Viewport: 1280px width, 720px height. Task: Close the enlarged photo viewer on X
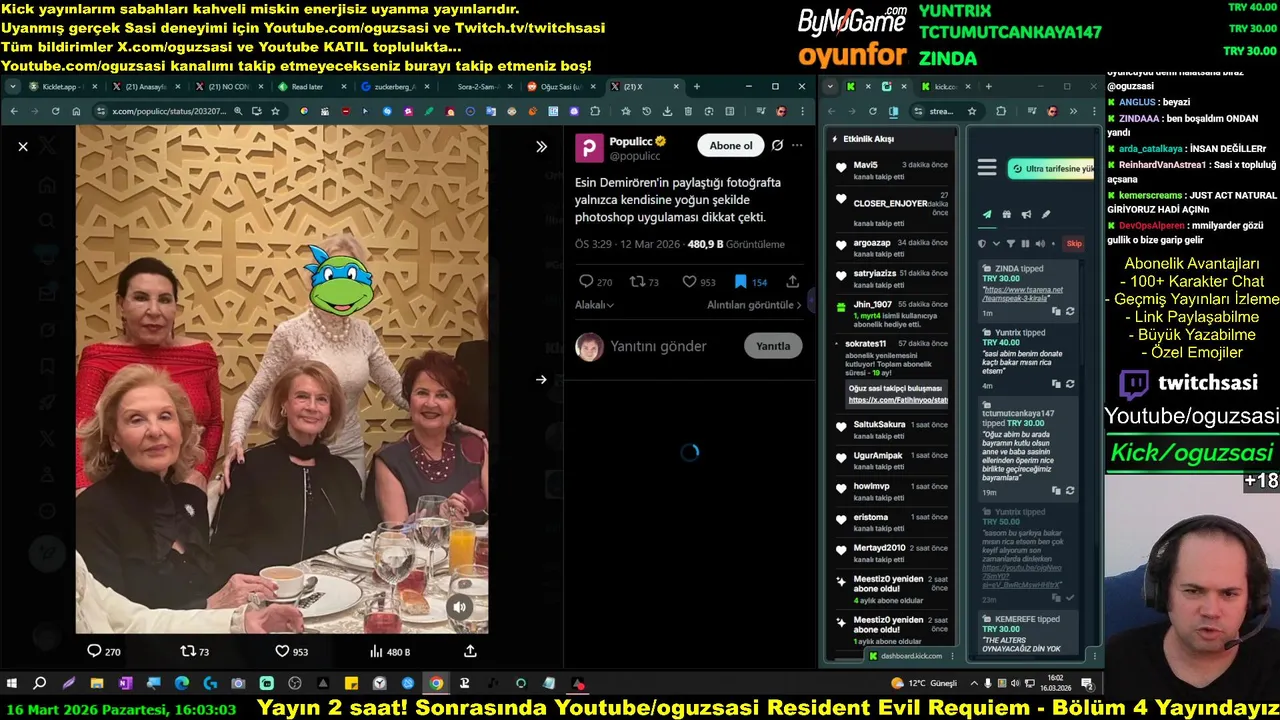tap(23, 147)
